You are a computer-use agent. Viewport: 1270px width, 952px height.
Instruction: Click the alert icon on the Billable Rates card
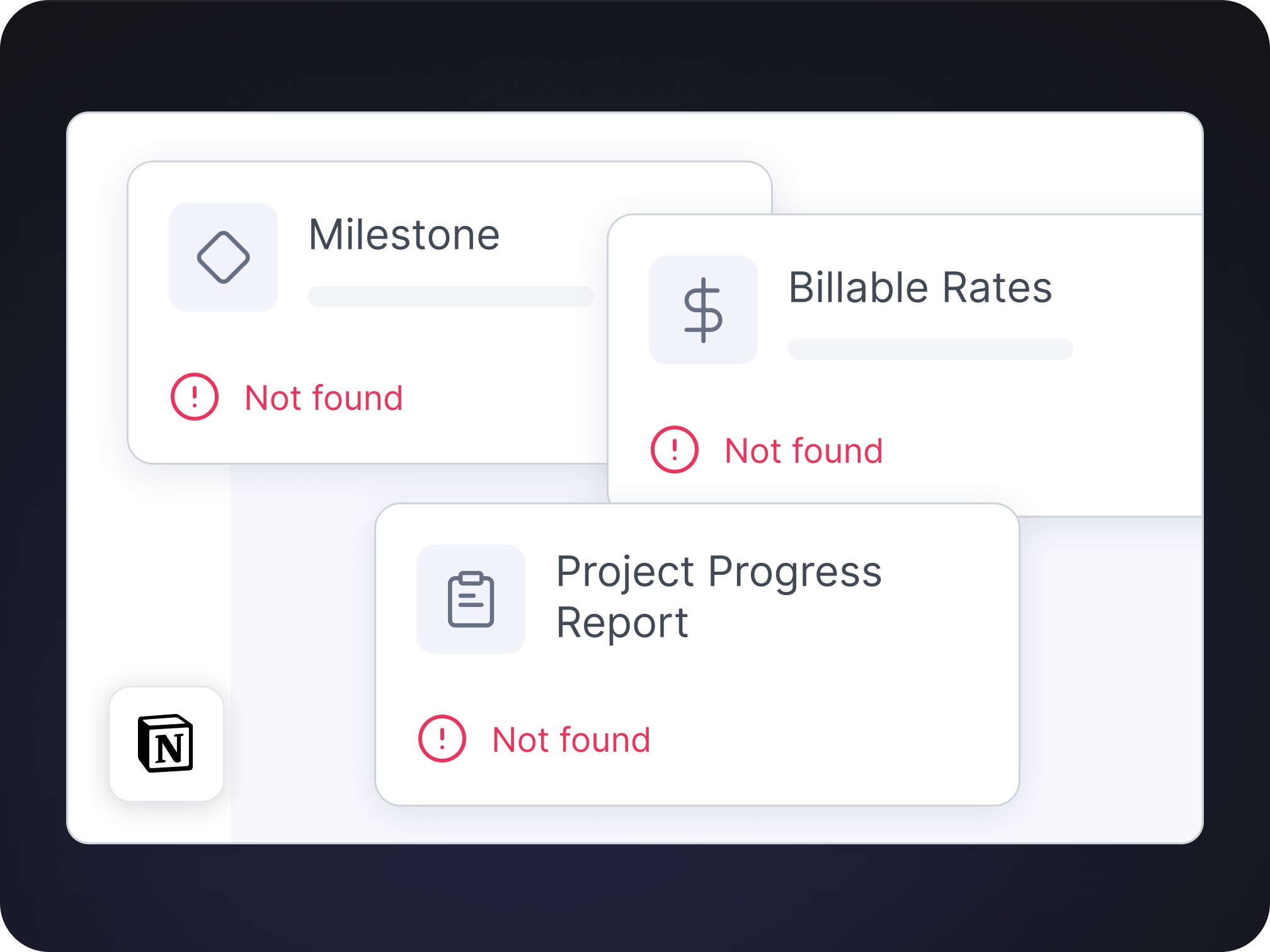click(675, 450)
